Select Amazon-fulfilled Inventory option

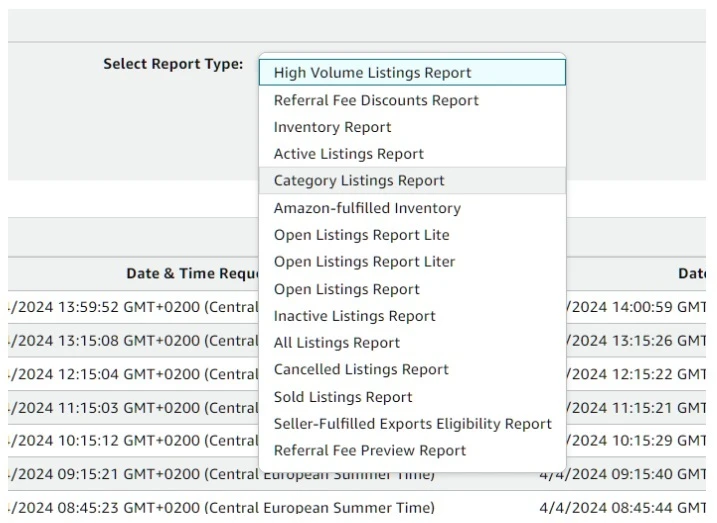[412, 208]
